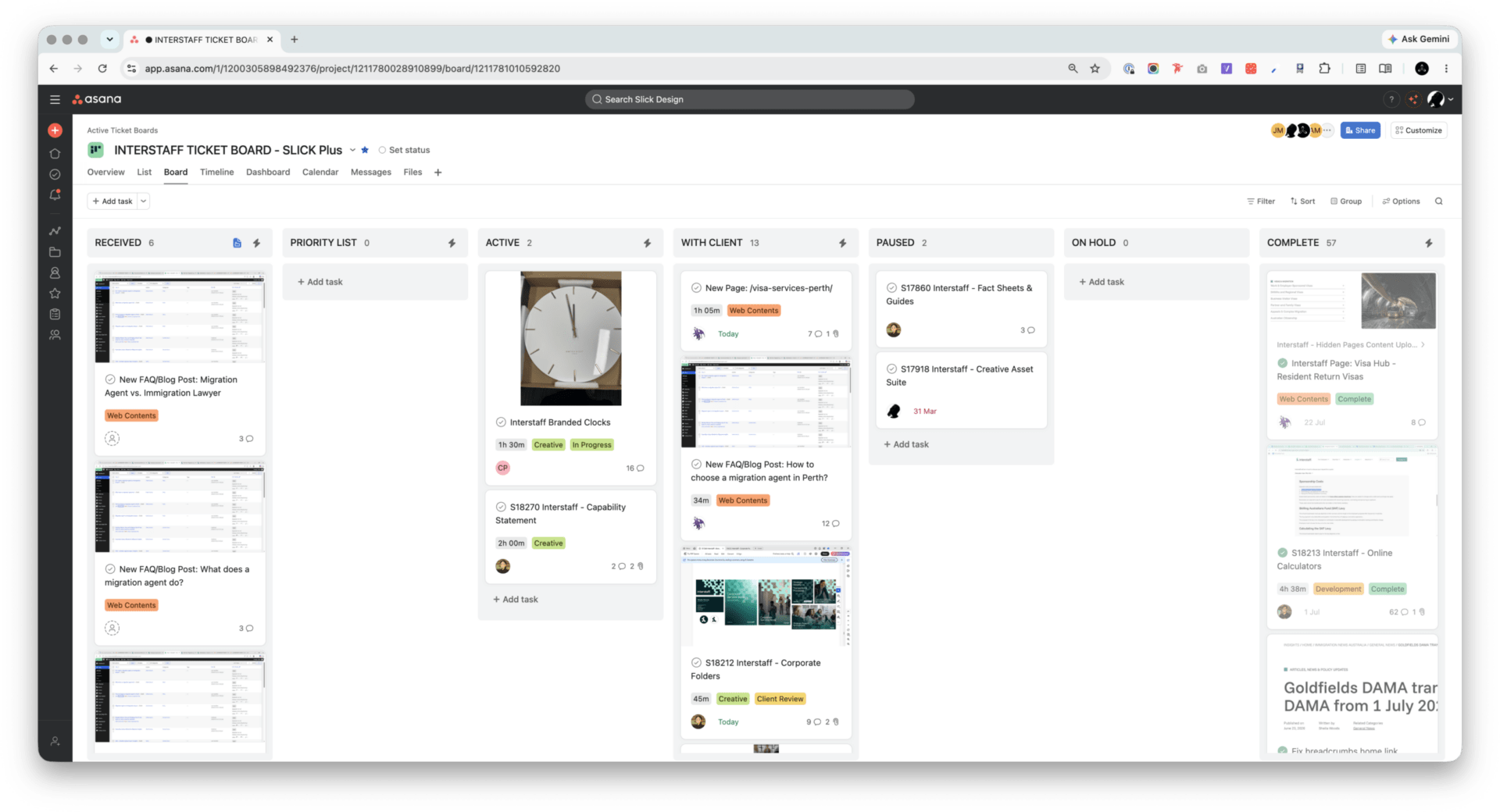Click the invite person icon at the sidebar bottom

55,741
